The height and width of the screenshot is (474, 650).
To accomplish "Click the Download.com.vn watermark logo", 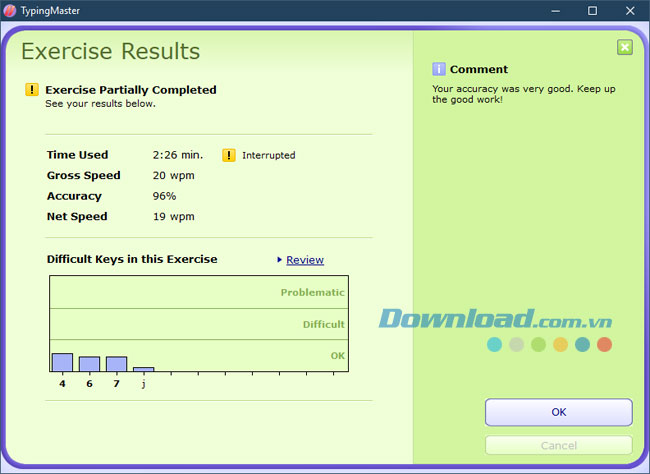I will click(495, 318).
